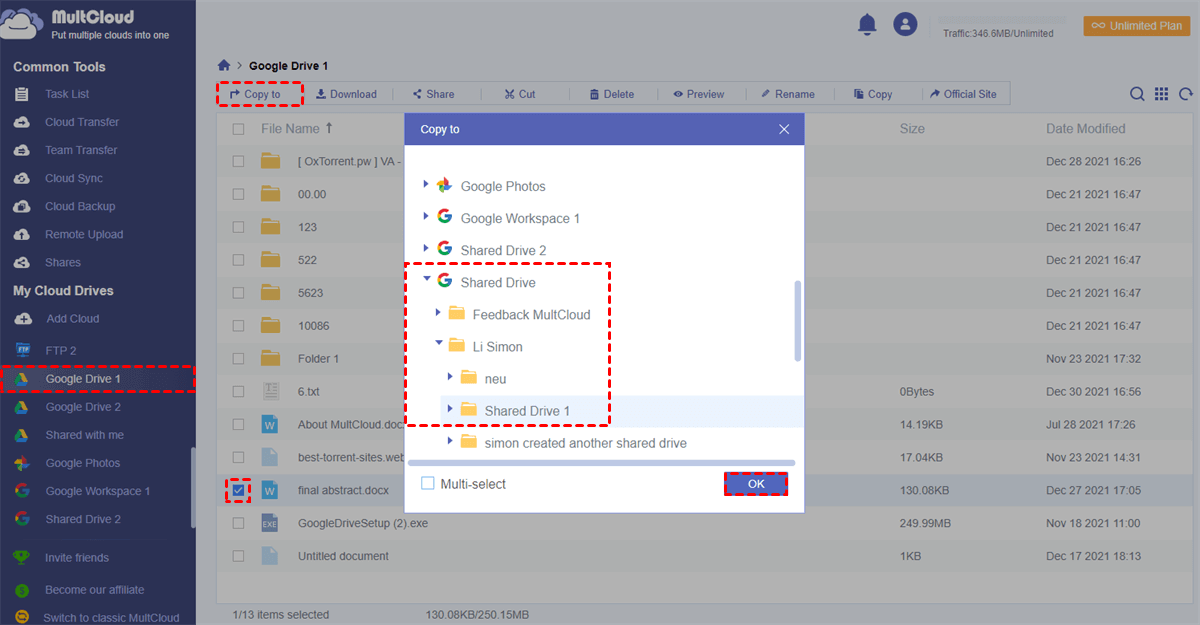
Task: Click the Shares cloud icon
Action: 22,262
